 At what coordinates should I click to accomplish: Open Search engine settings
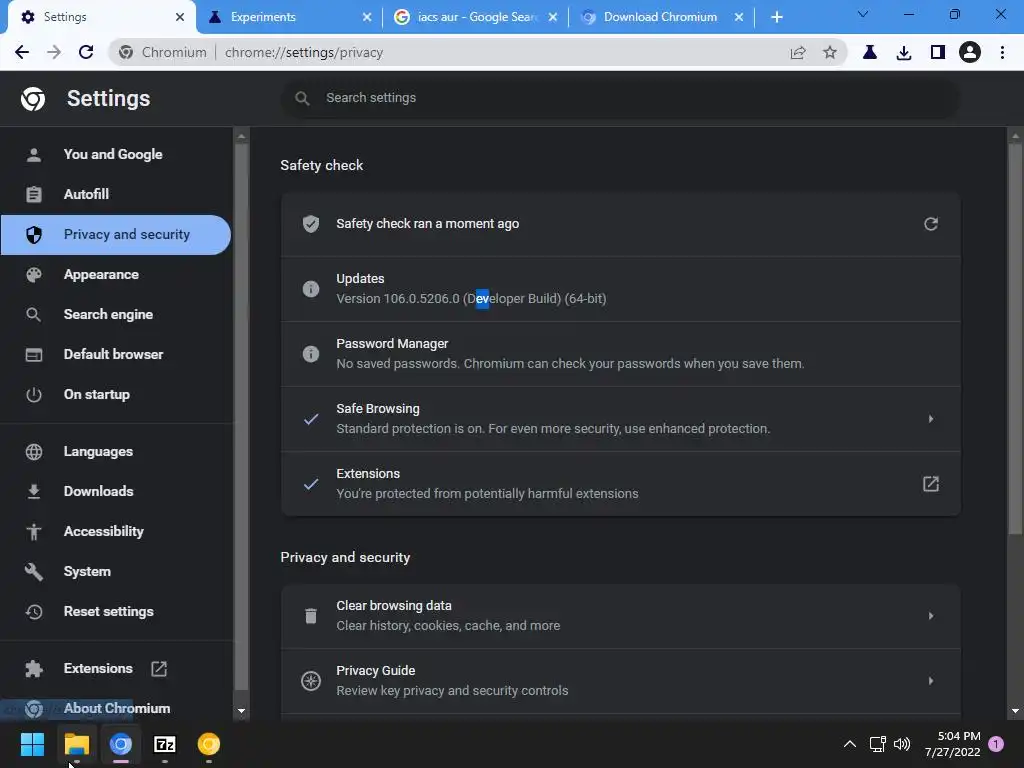115,314
